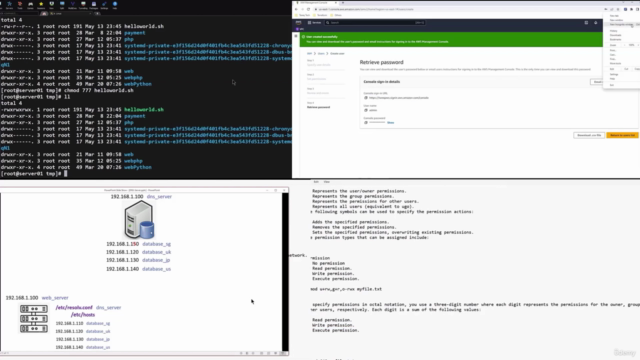Click the Return to users list button

pos(622,135)
